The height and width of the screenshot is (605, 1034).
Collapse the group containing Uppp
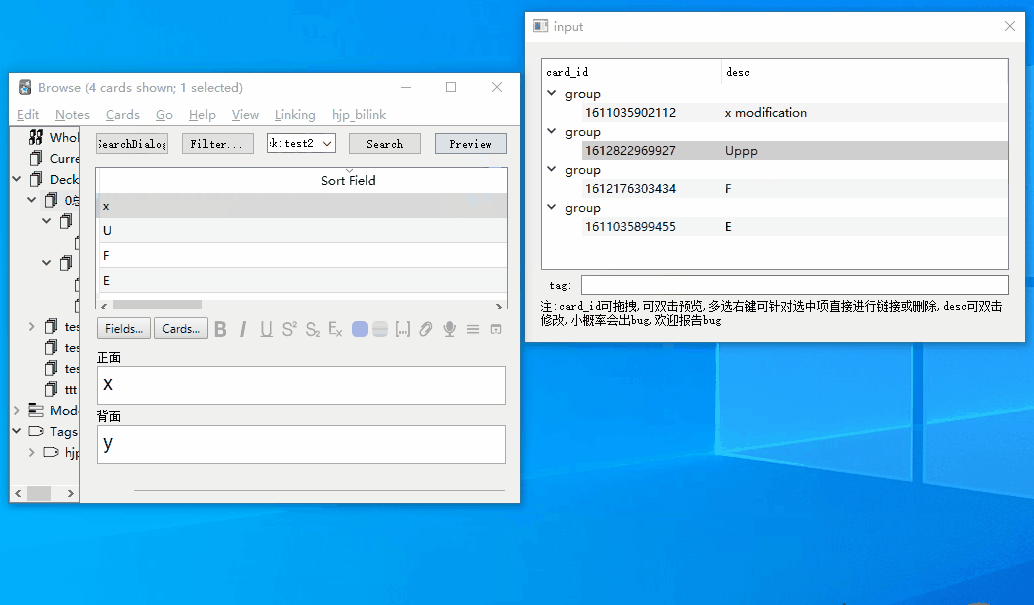click(552, 131)
